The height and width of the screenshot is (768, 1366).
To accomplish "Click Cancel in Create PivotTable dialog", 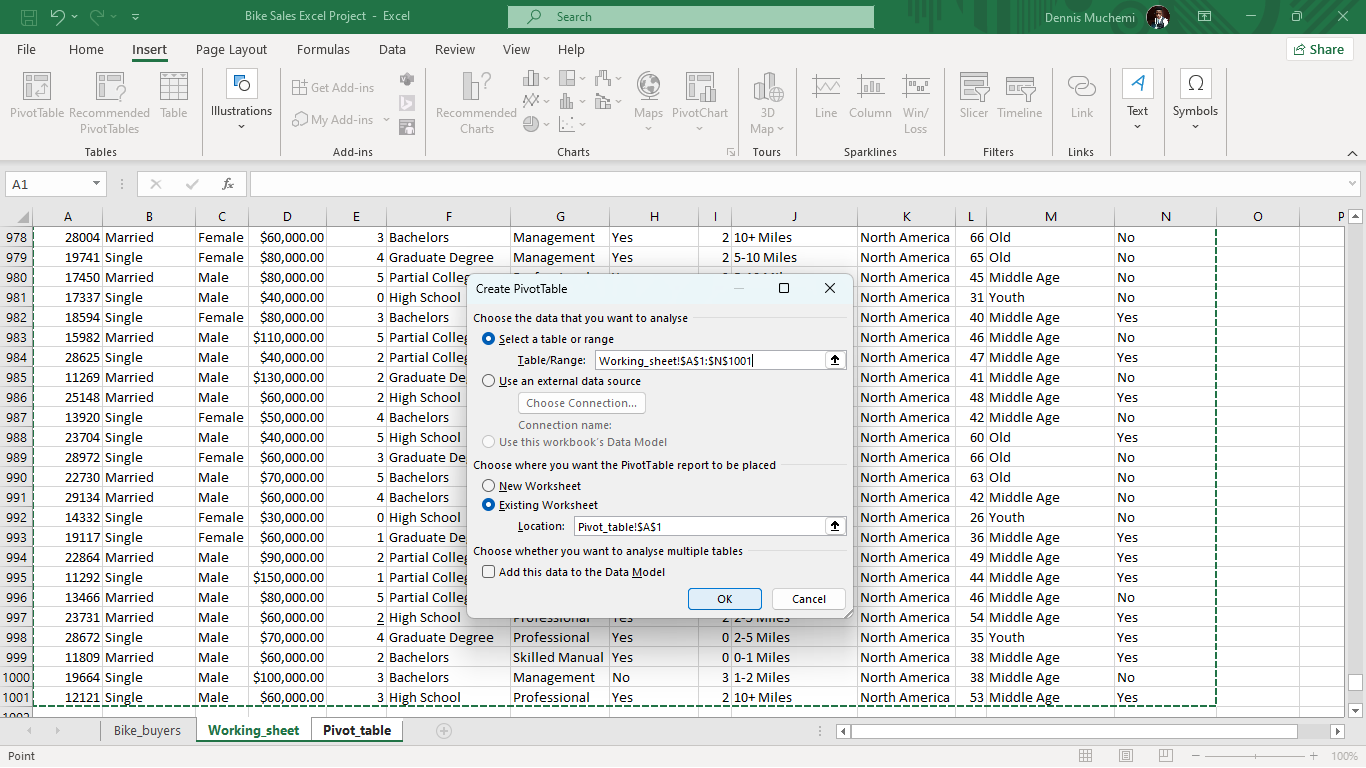I will click(809, 599).
